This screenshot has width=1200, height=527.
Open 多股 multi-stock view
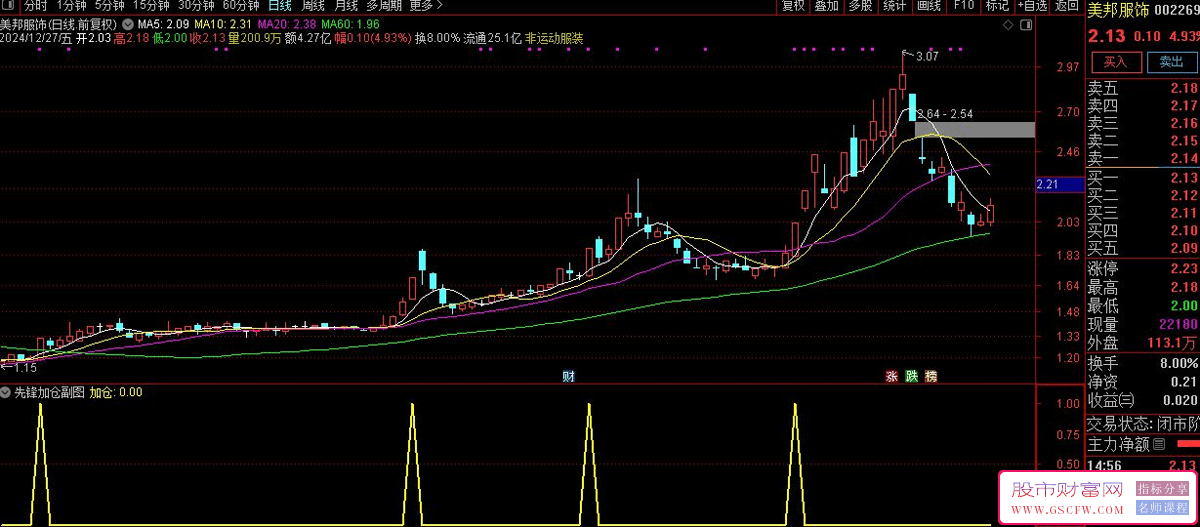tap(860, 6)
